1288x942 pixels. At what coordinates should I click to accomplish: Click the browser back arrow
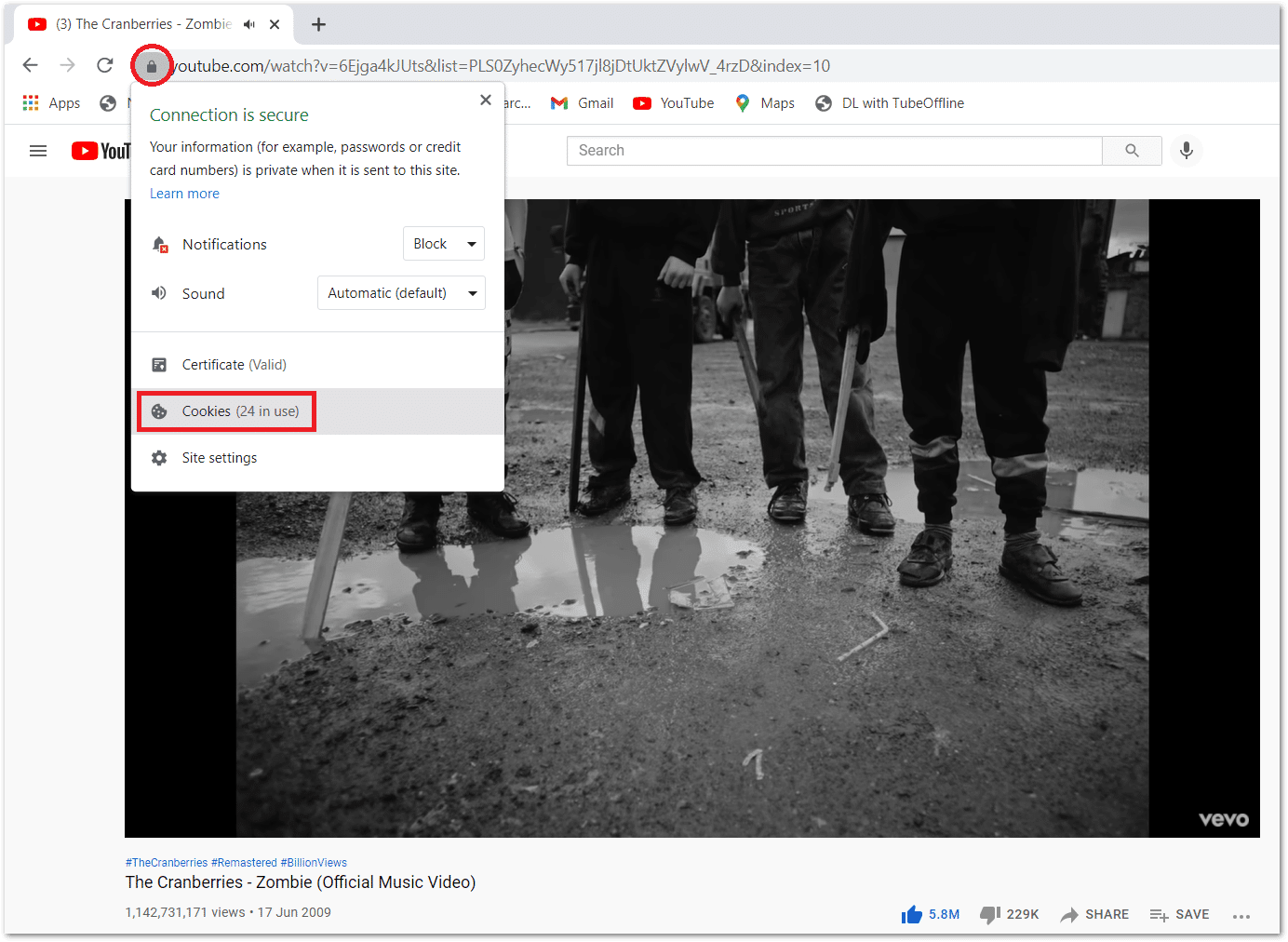point(31,65)
